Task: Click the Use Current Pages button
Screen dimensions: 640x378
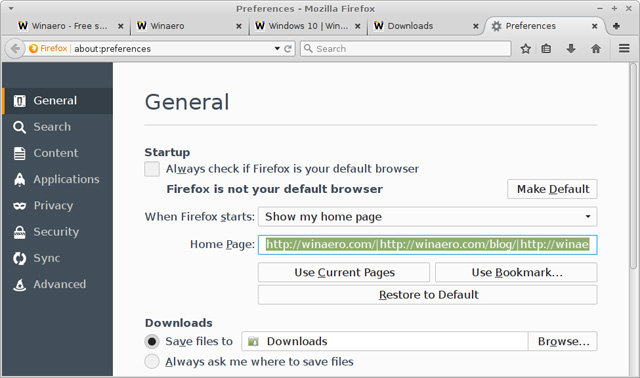Action: pyautogui.click(x=344, y=272)
